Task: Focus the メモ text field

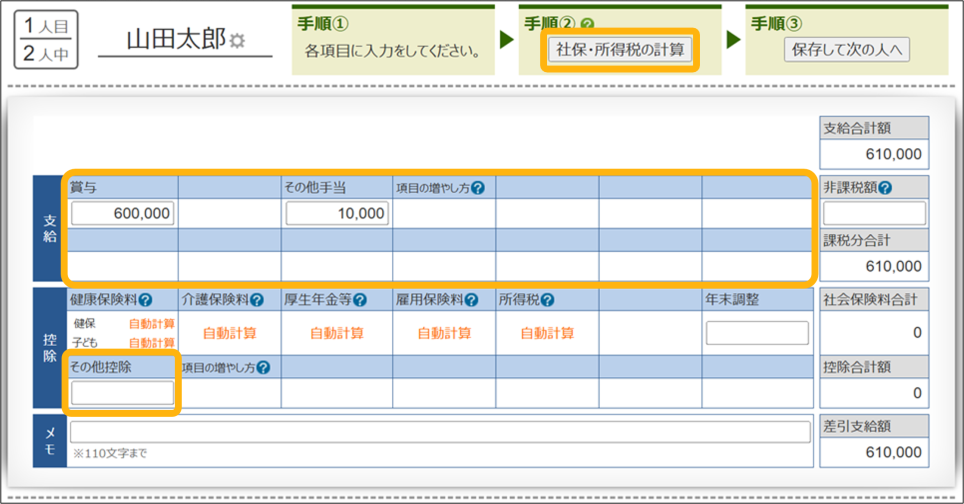Action: [x=439, y=432]
